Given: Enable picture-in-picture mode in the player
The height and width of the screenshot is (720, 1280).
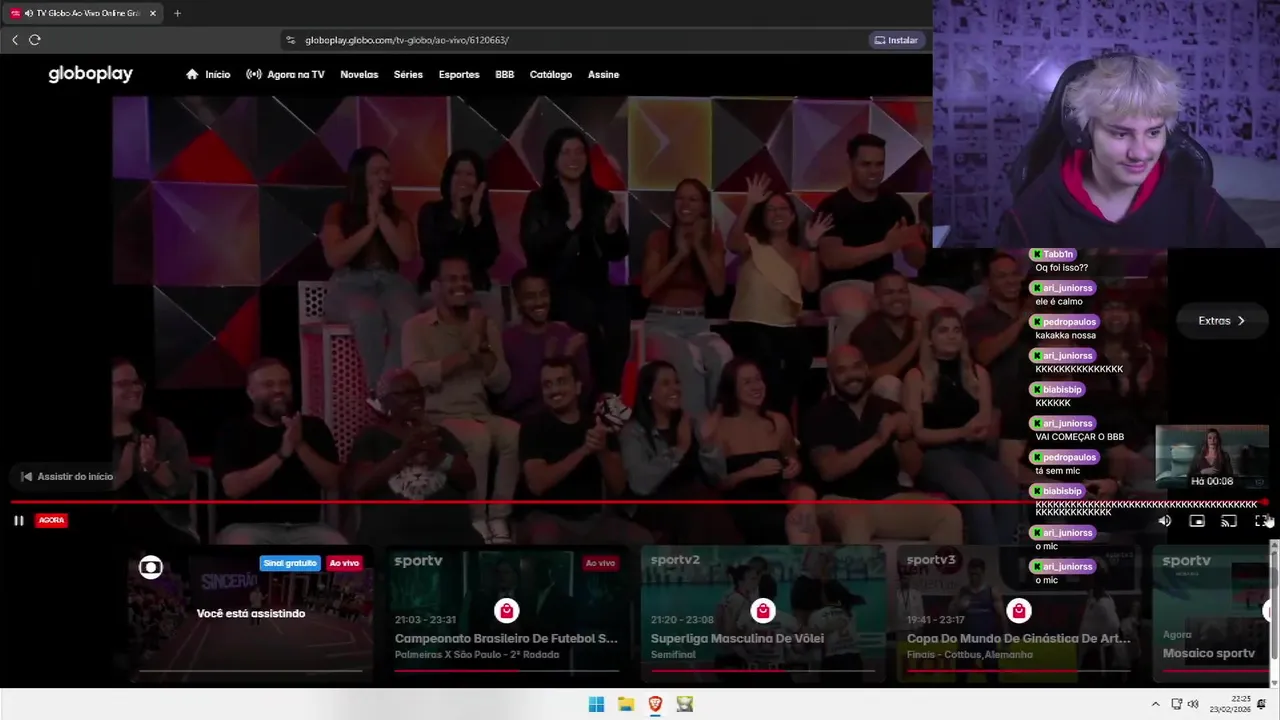Looking at the screenshot, I should pos(1196,521).
